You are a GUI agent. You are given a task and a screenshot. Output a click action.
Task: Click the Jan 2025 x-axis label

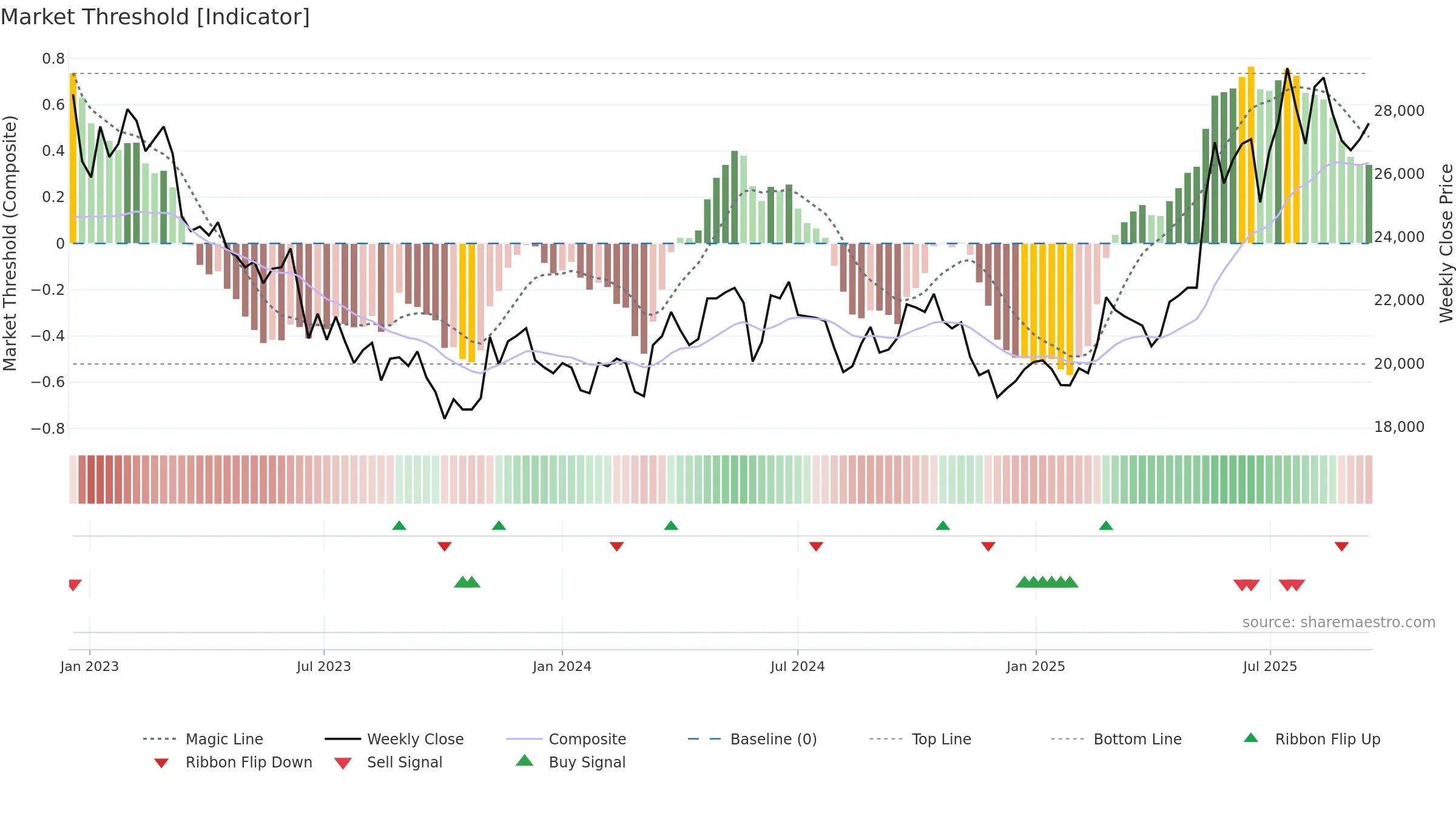click(x=1036, y=666)
